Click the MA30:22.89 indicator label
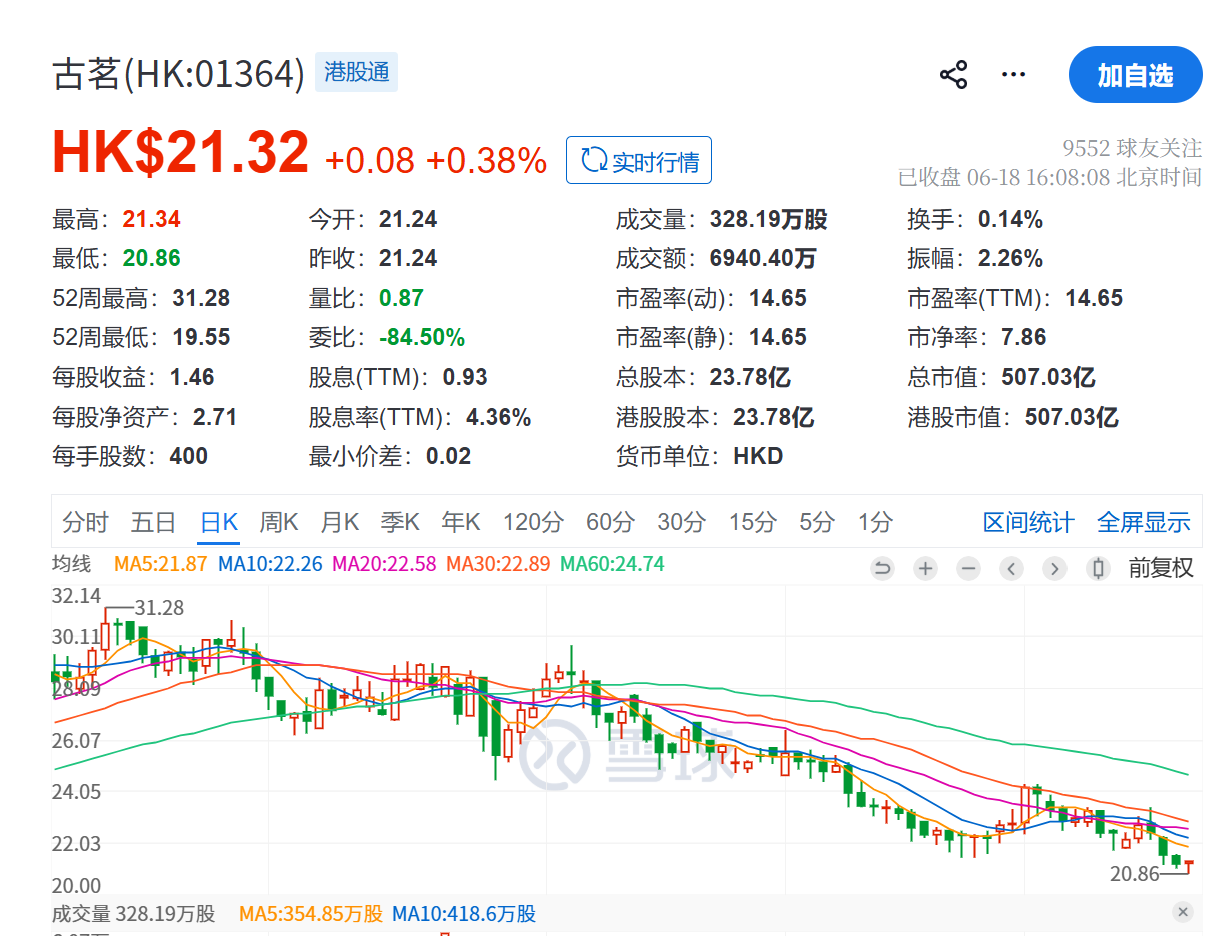Image resolution: width=1214 pixels, height=936 pixels. pyautogui.click(x=498, y=564)
